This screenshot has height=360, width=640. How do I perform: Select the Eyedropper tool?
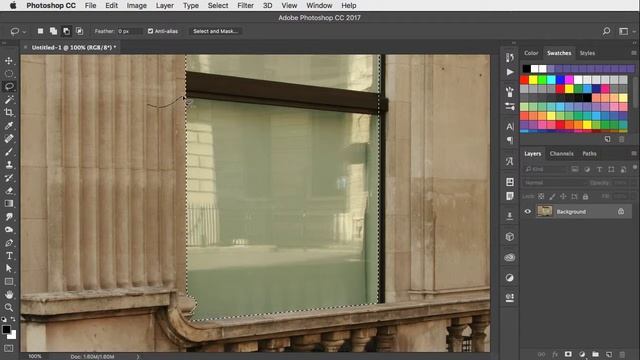pos(9,126)
